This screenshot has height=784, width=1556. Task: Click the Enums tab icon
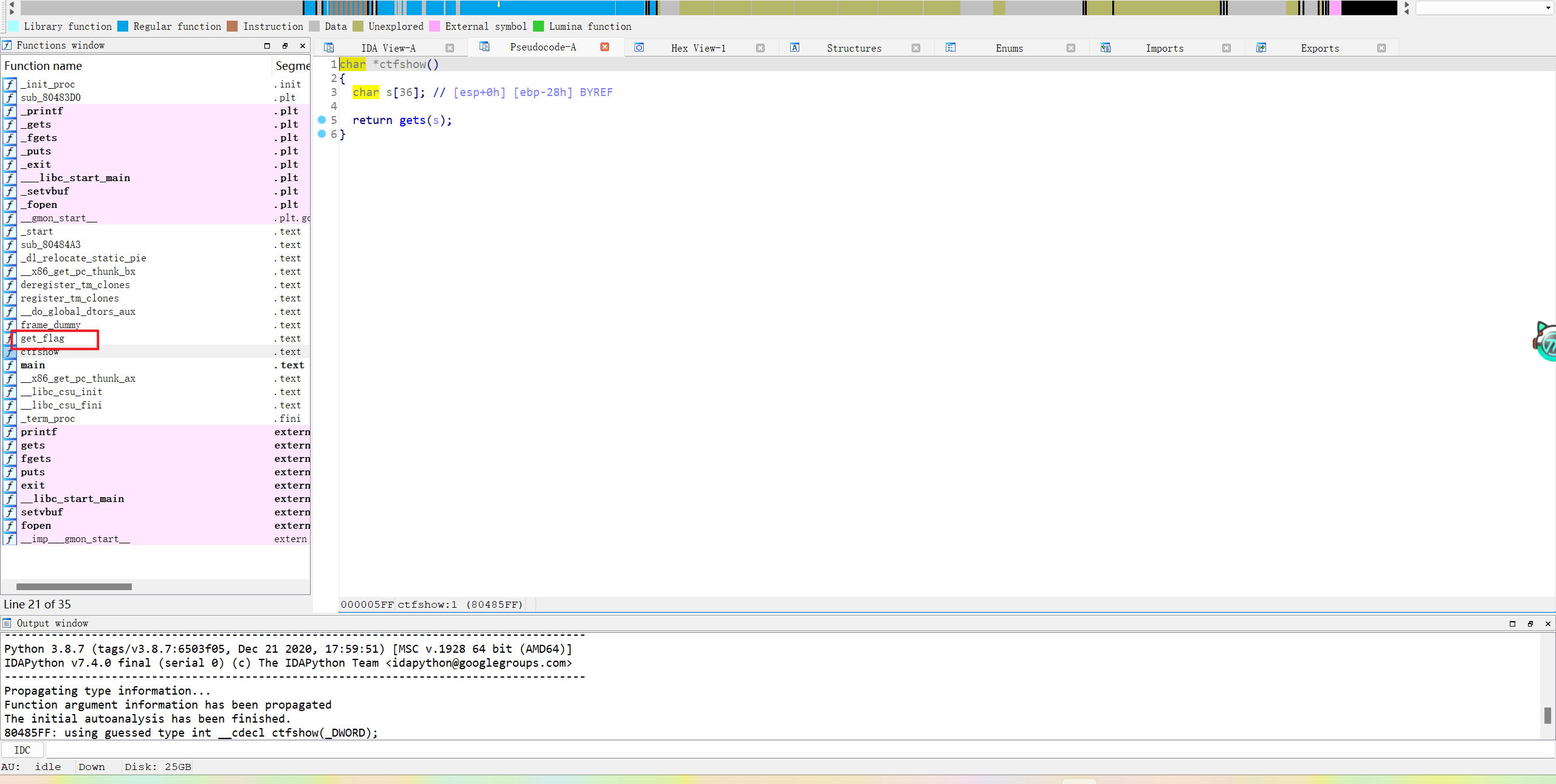tap(951, 47)
